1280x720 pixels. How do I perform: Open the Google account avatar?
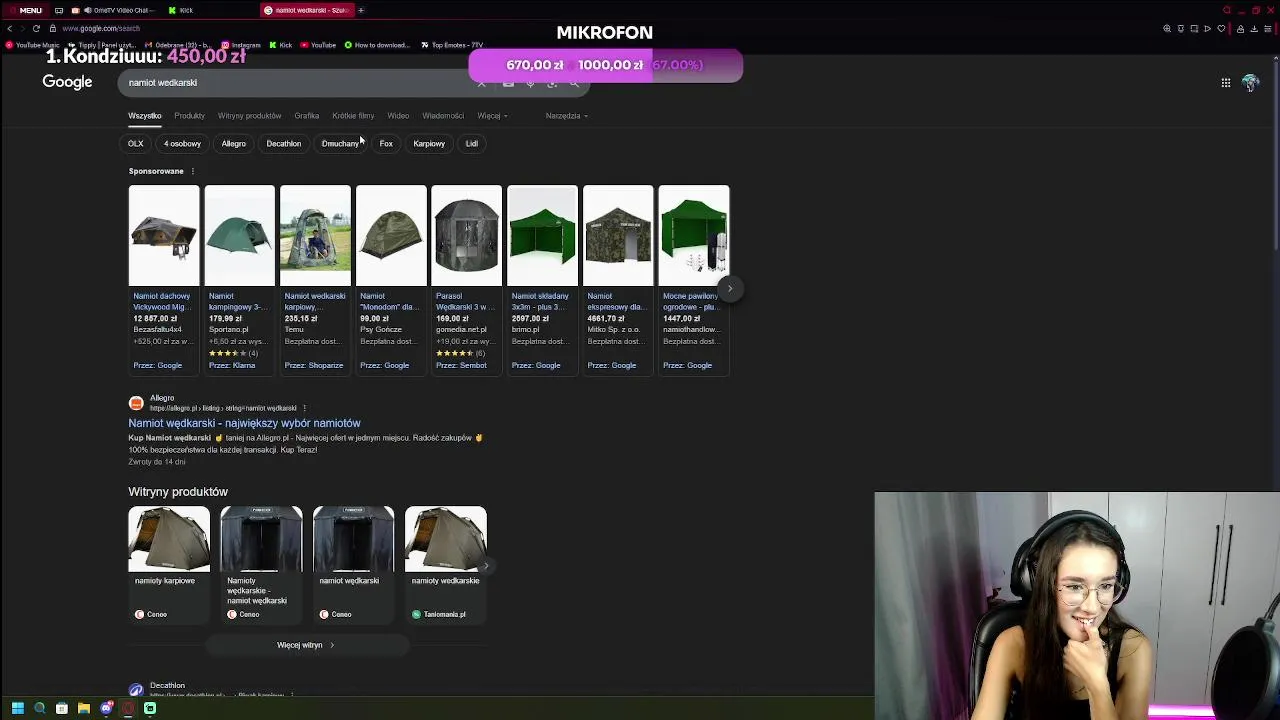pyautogui.click(x=1250, y=83)
